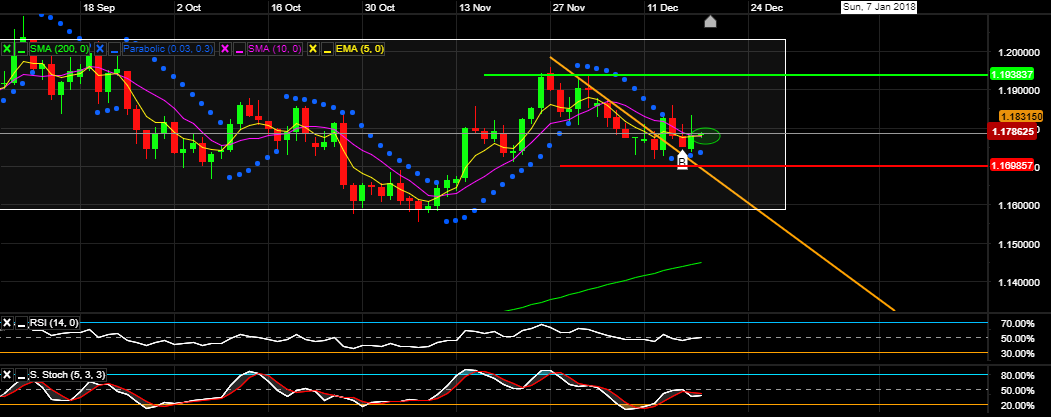Click the 24 Dec date label

pyautogui.click(x=766, y=7)
